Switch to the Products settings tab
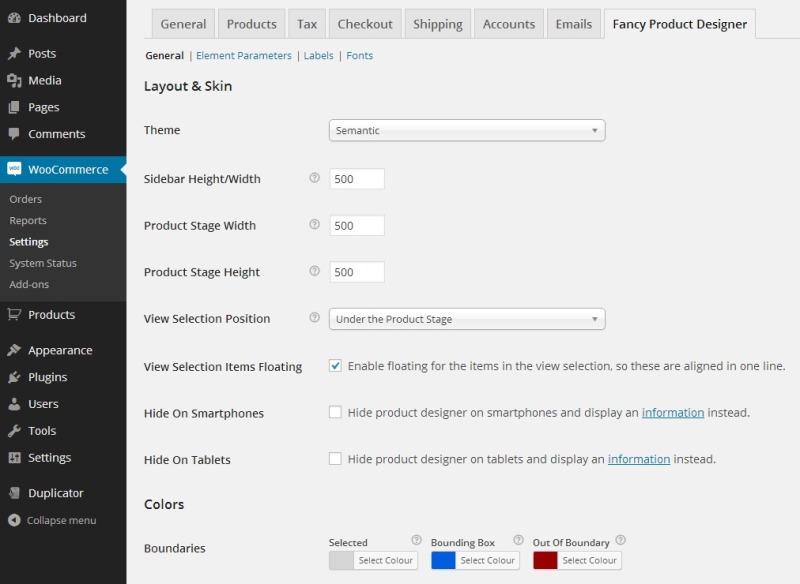This screenshot has width=800, height=584. click(x=252, y=24)
